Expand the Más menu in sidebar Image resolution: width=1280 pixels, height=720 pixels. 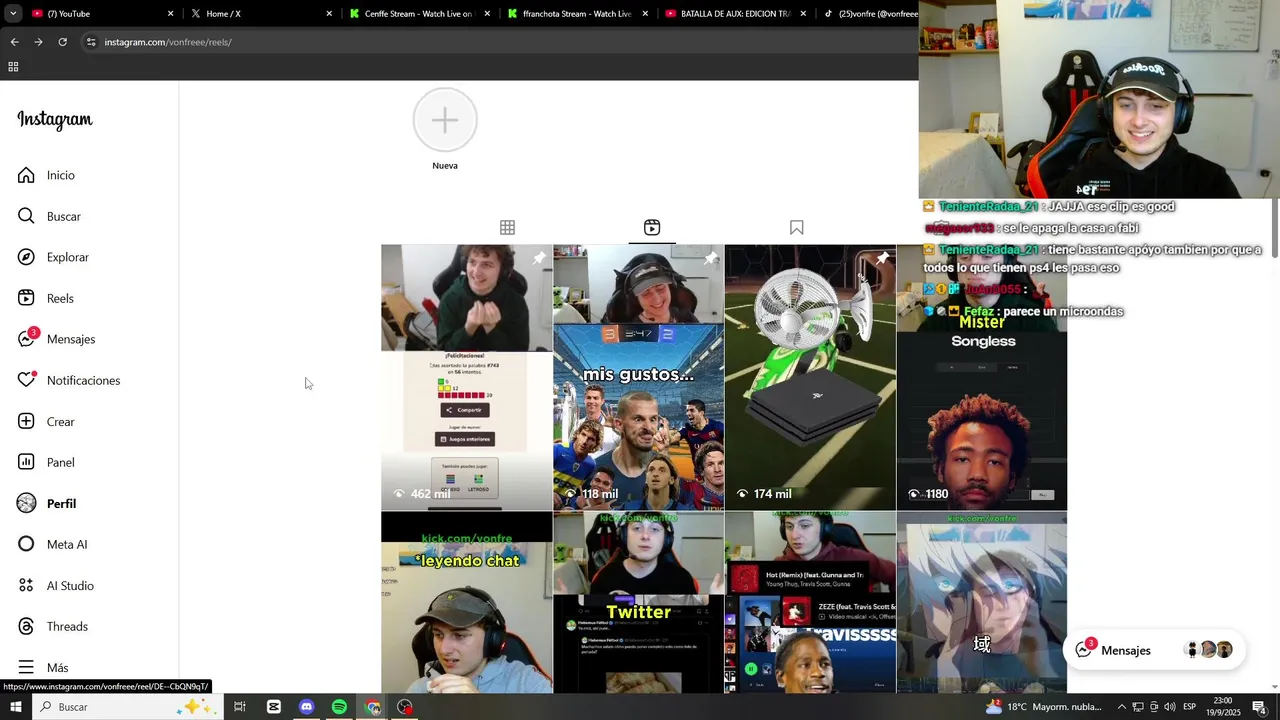coord(43,668)
